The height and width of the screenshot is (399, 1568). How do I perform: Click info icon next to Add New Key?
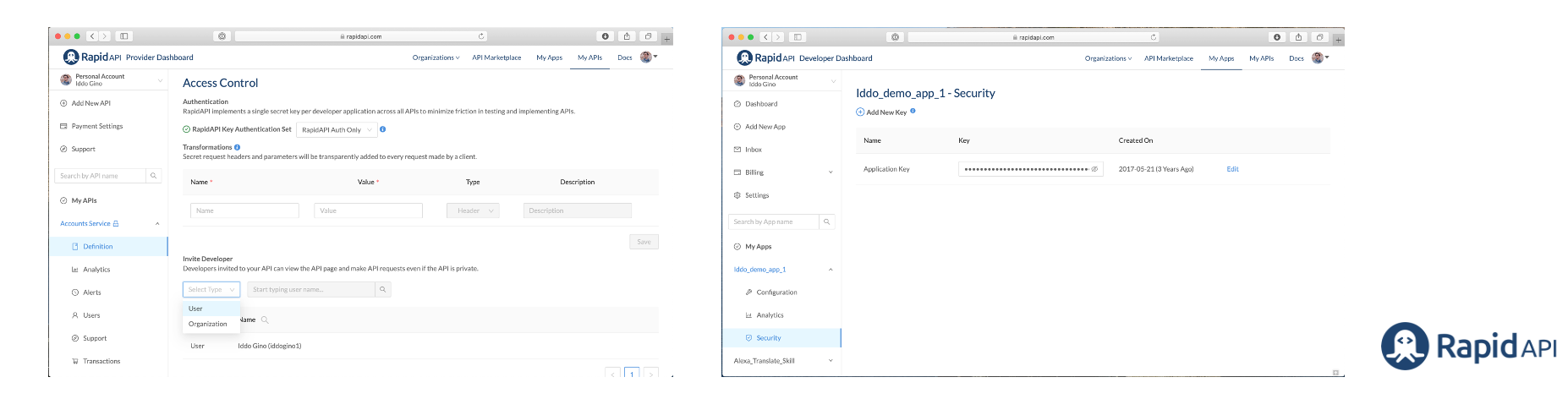(913, 111)
